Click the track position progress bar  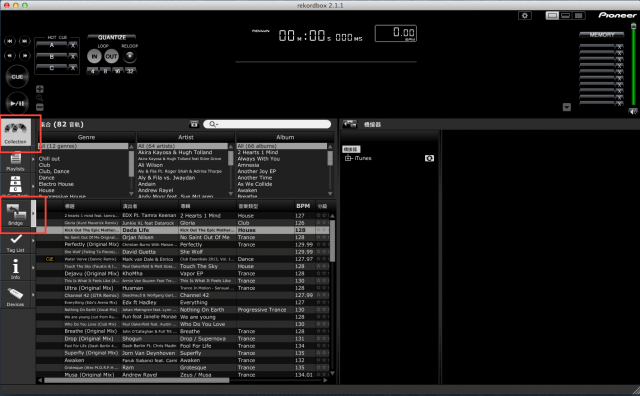[x=326, y=62]
